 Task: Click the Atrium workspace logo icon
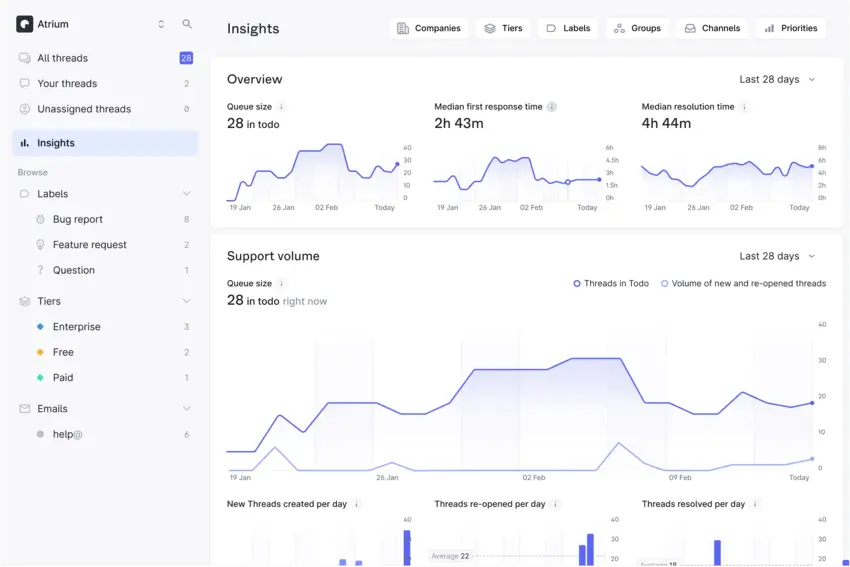coord(25,24)
